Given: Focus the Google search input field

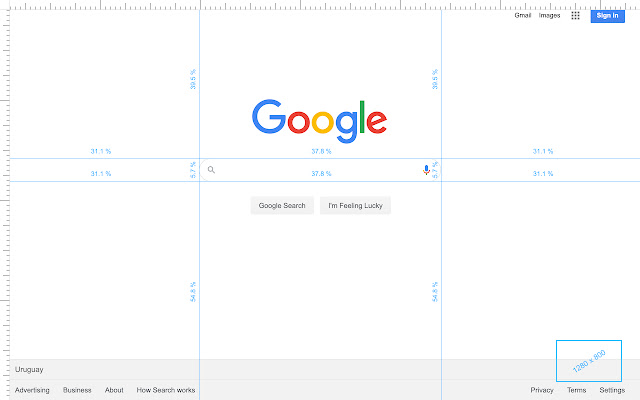Looking at the screenshot, I should coord(320,170).
